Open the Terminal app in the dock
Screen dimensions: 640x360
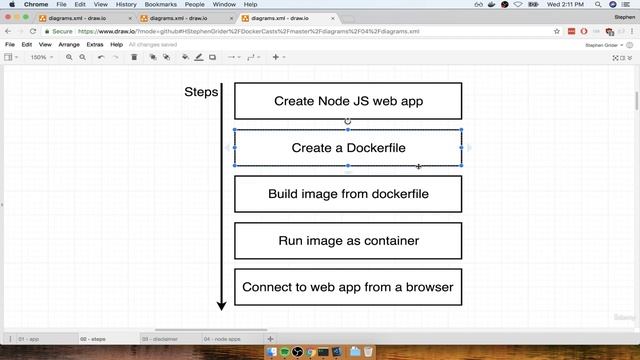coord(323,352)
